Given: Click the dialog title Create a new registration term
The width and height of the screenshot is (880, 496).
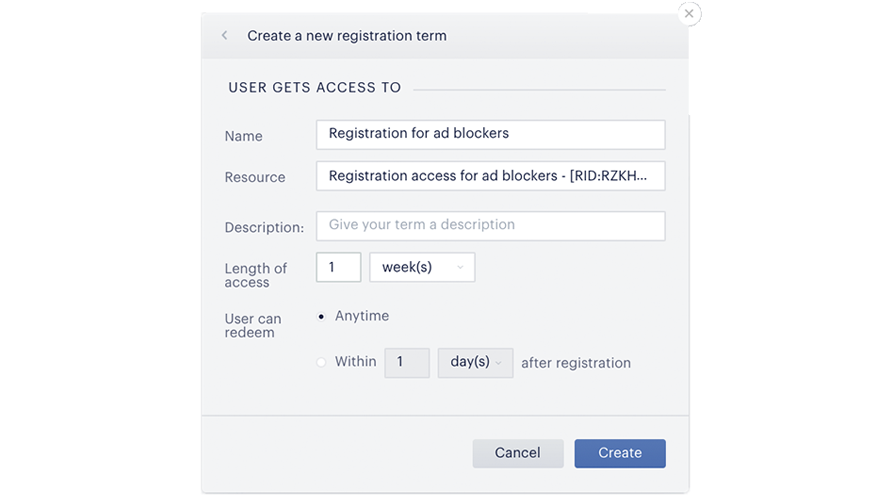Looking at the screenshot, I should [x=347, y=36].
